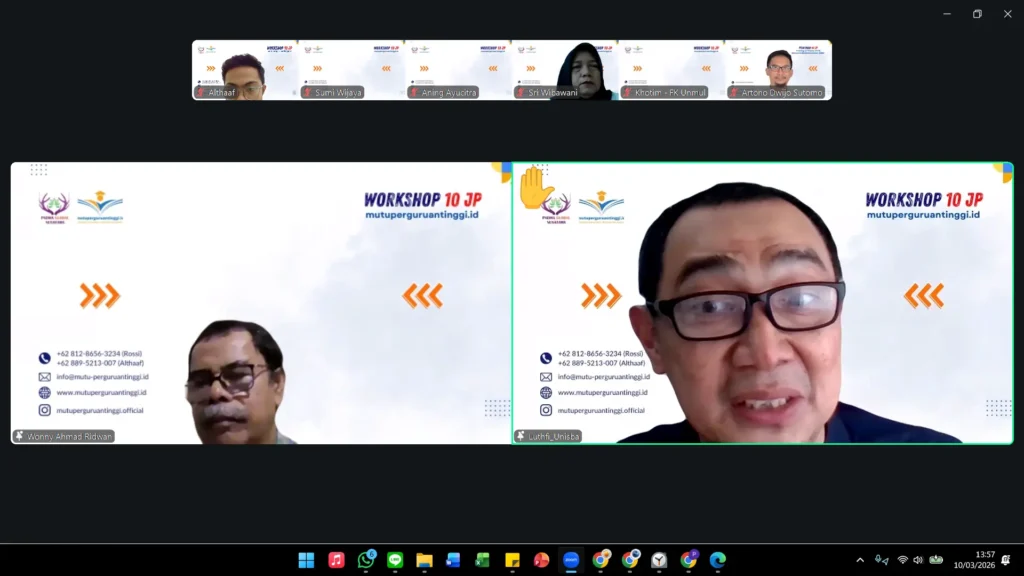Open the volume control in system tray
1024x576 pixels.
[x=918, y=560]
